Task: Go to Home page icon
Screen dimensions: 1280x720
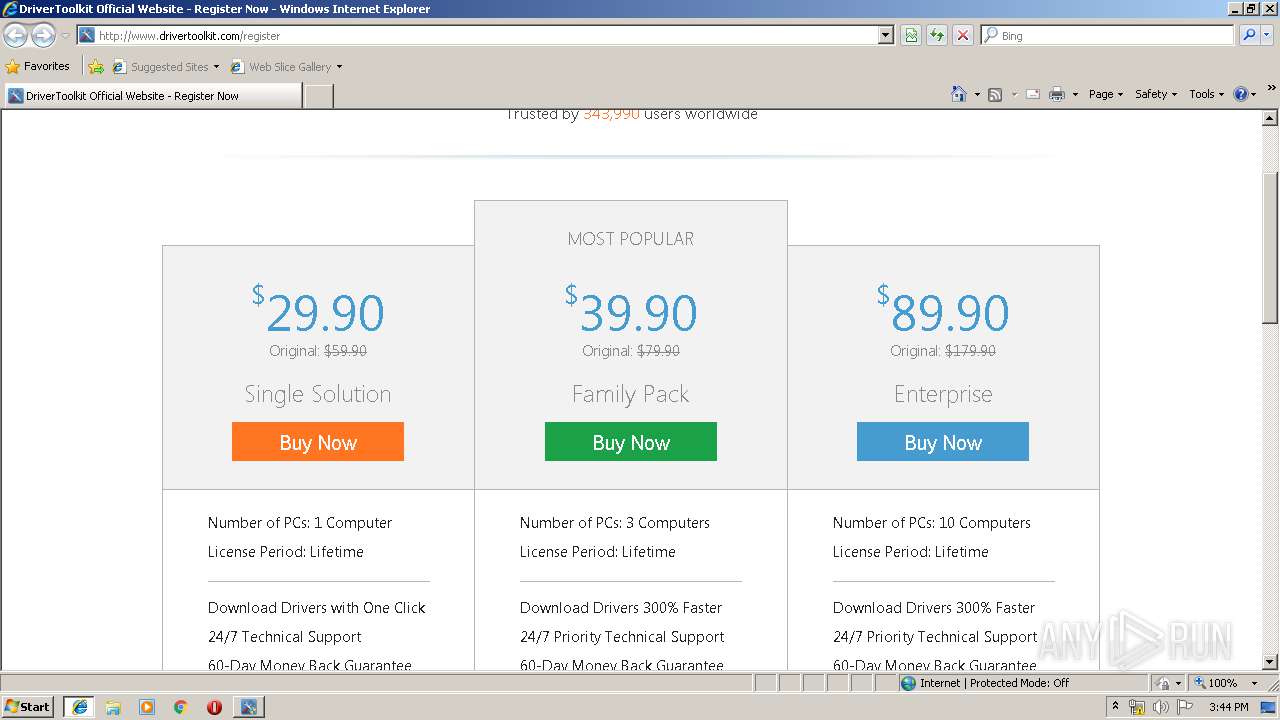Action: coord(958,94)
